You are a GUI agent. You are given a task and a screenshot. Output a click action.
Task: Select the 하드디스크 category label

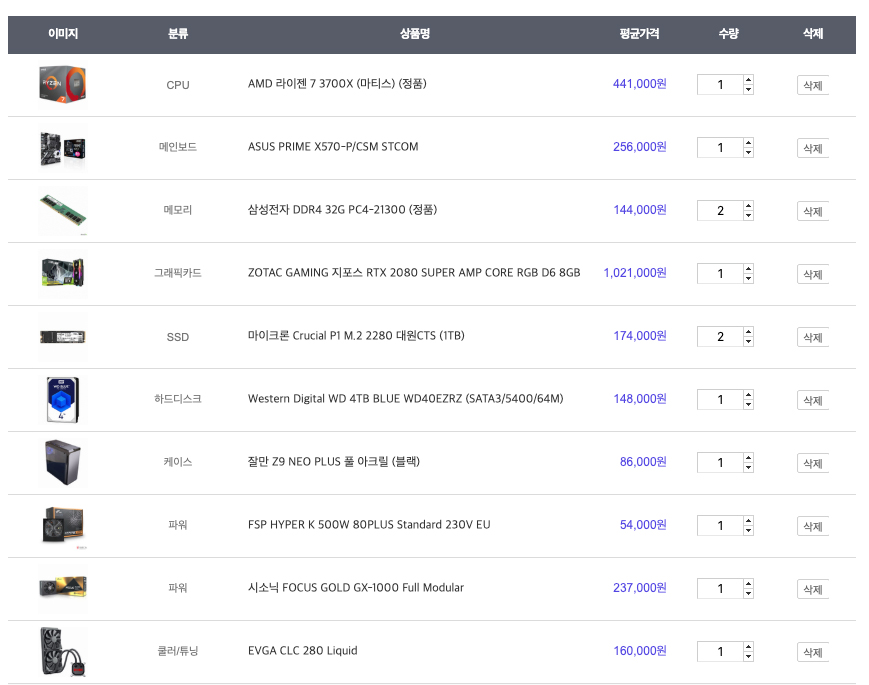pyautogui.click(x=178, y=399)
